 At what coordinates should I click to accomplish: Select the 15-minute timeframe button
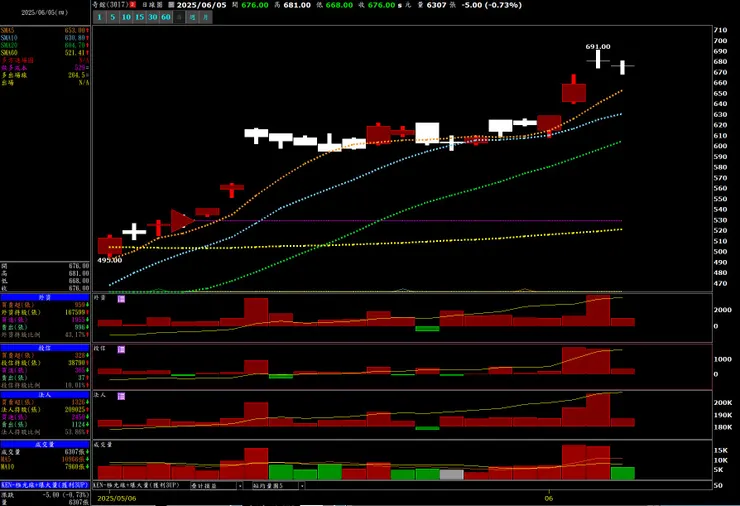(x=139, y=17)
